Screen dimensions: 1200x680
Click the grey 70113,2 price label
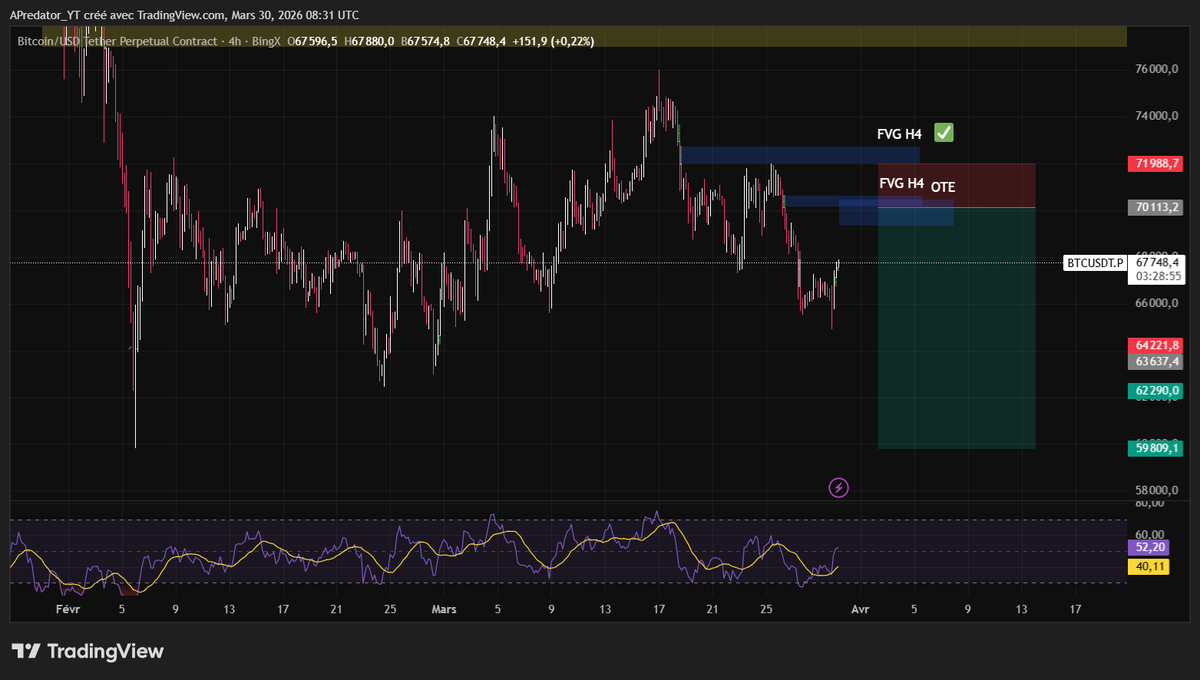pos(1156,208)
